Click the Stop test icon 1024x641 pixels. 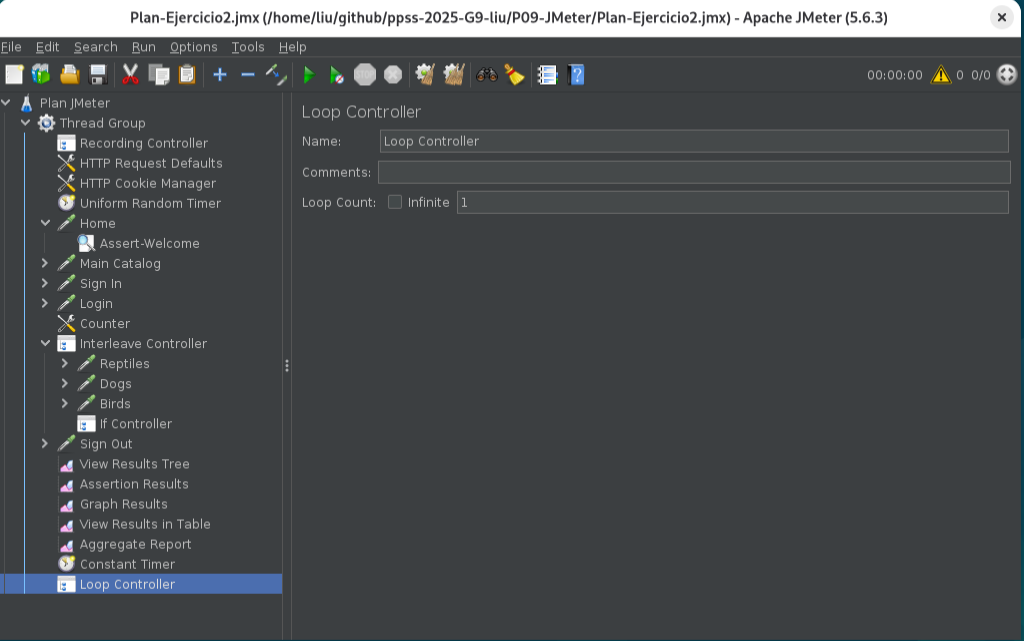[365, 75]
